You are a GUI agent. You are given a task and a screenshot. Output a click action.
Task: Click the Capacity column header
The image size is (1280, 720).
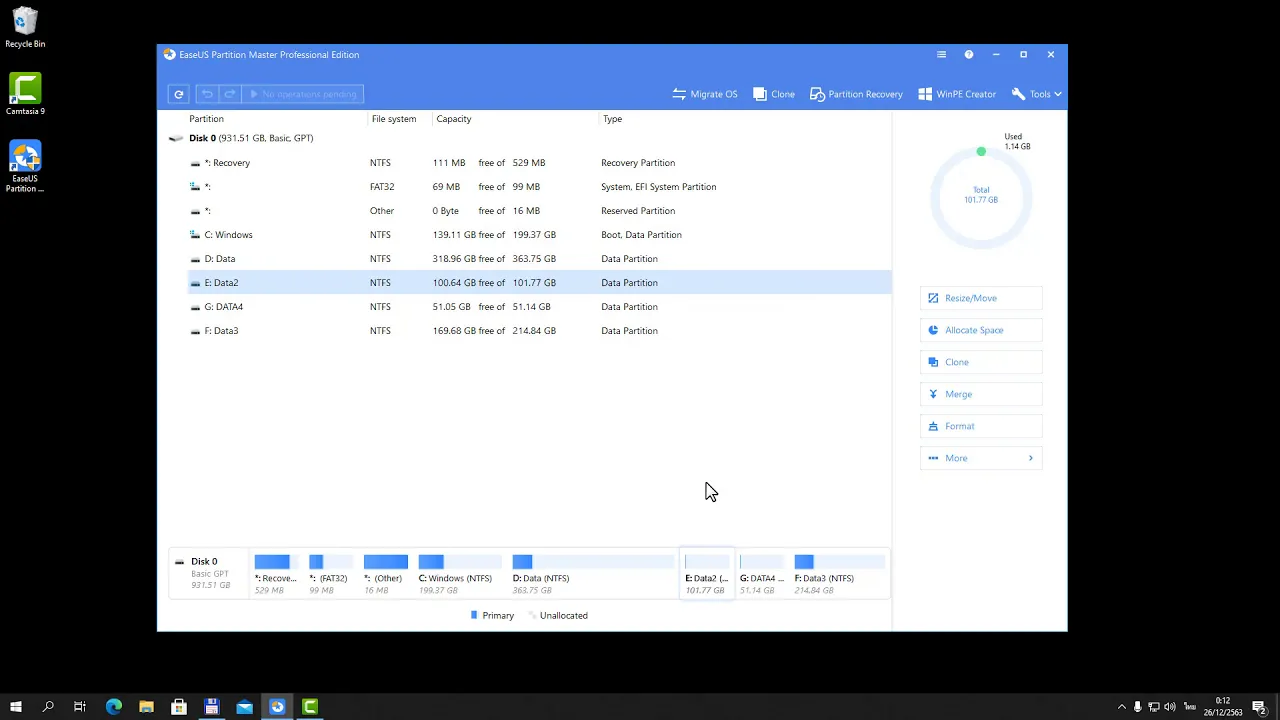(454, 119)
